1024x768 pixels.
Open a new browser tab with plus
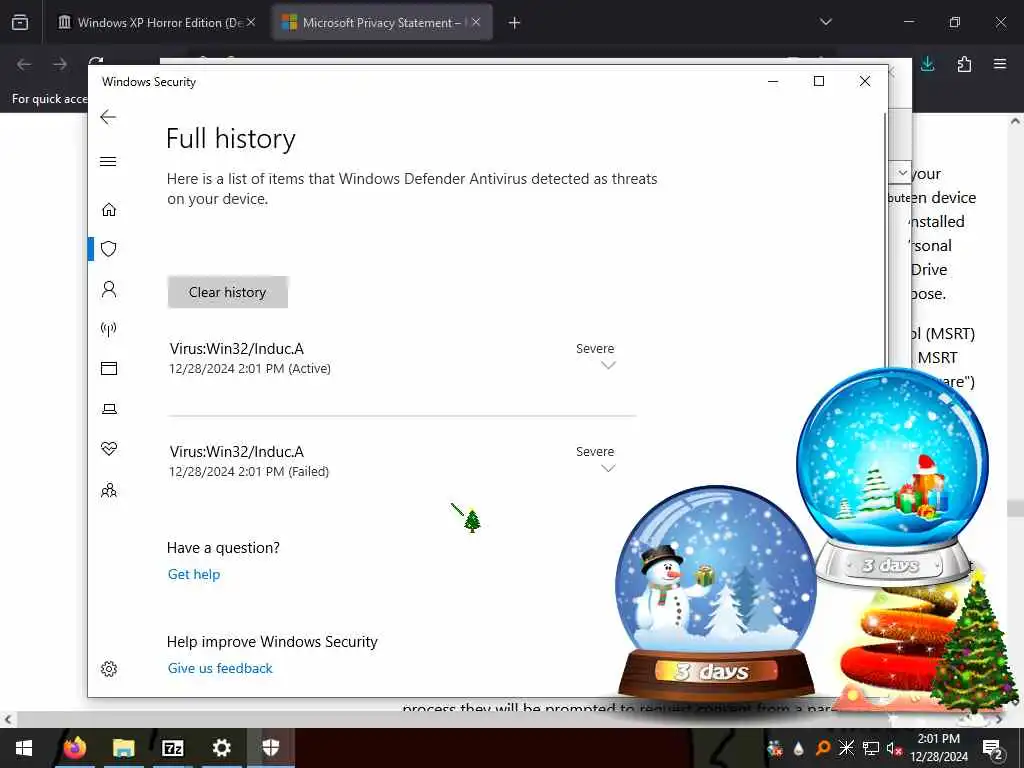coord(515,23)
